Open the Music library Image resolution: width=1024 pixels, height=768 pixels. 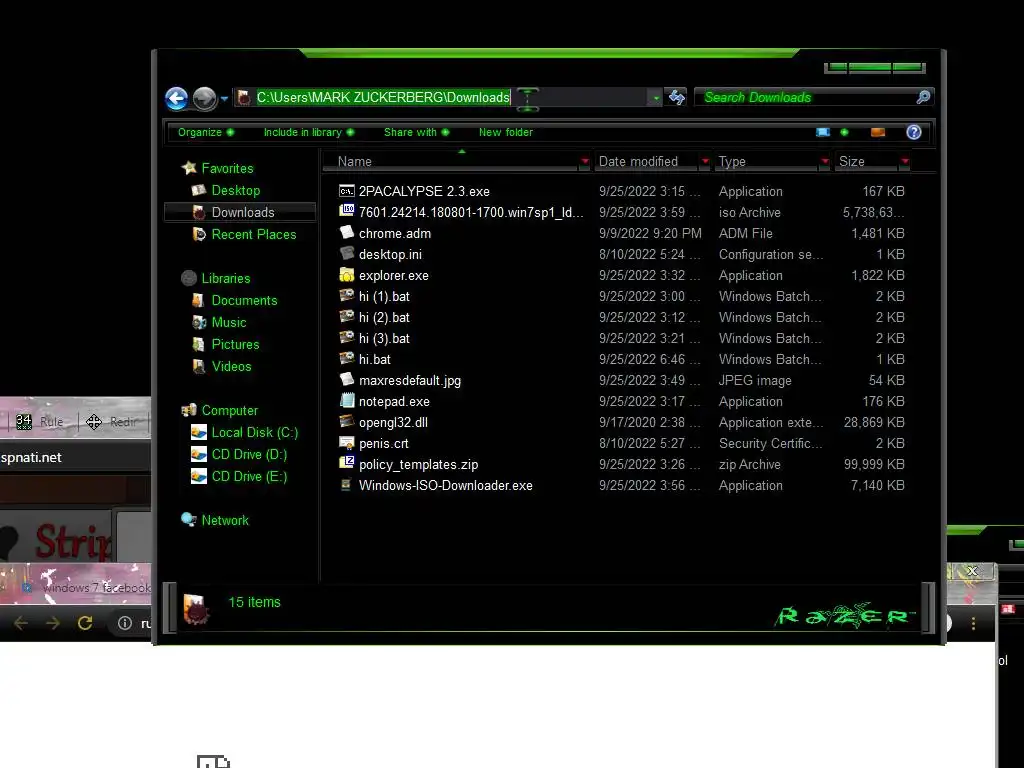click(x=229, y=323)
